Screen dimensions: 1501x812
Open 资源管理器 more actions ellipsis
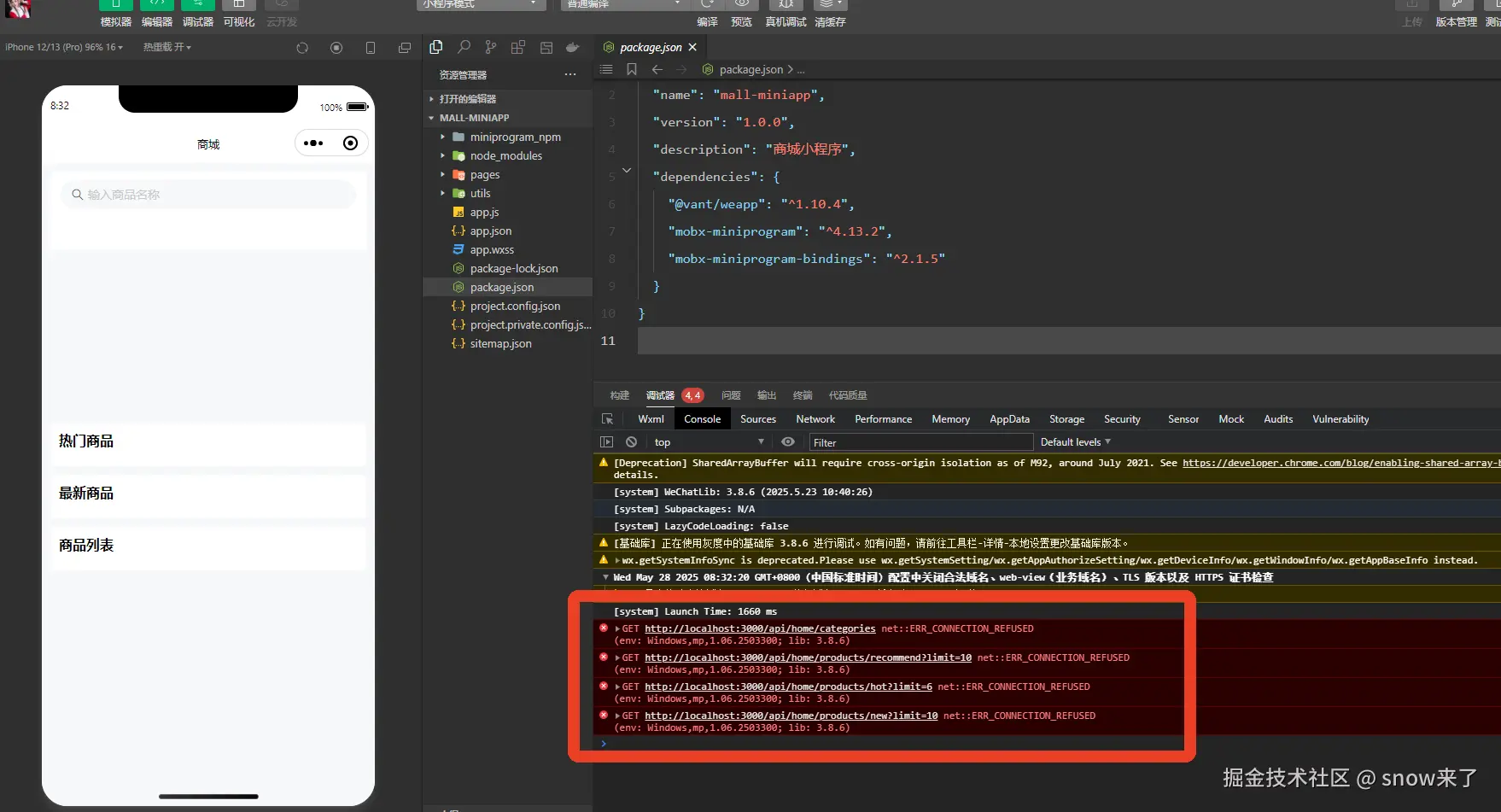570,75
